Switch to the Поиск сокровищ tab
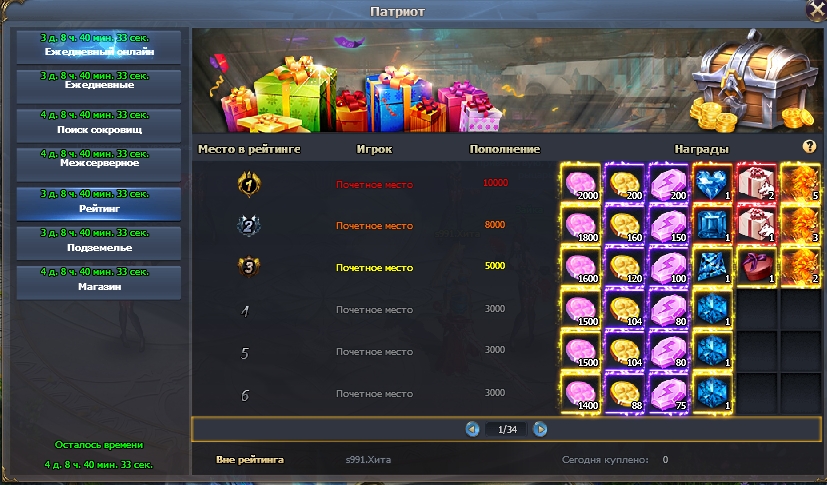The width and height of the screenshot is (827, 485). click(99, 125)
